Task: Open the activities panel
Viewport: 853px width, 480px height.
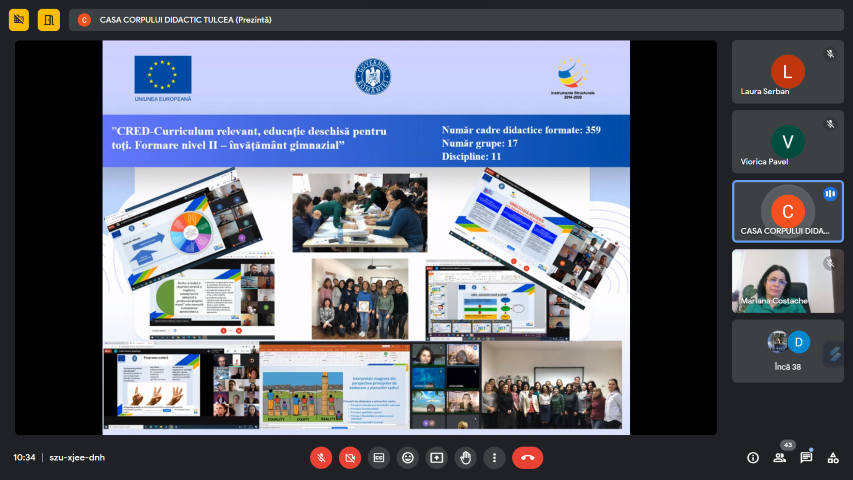Action: click(832, 458)
